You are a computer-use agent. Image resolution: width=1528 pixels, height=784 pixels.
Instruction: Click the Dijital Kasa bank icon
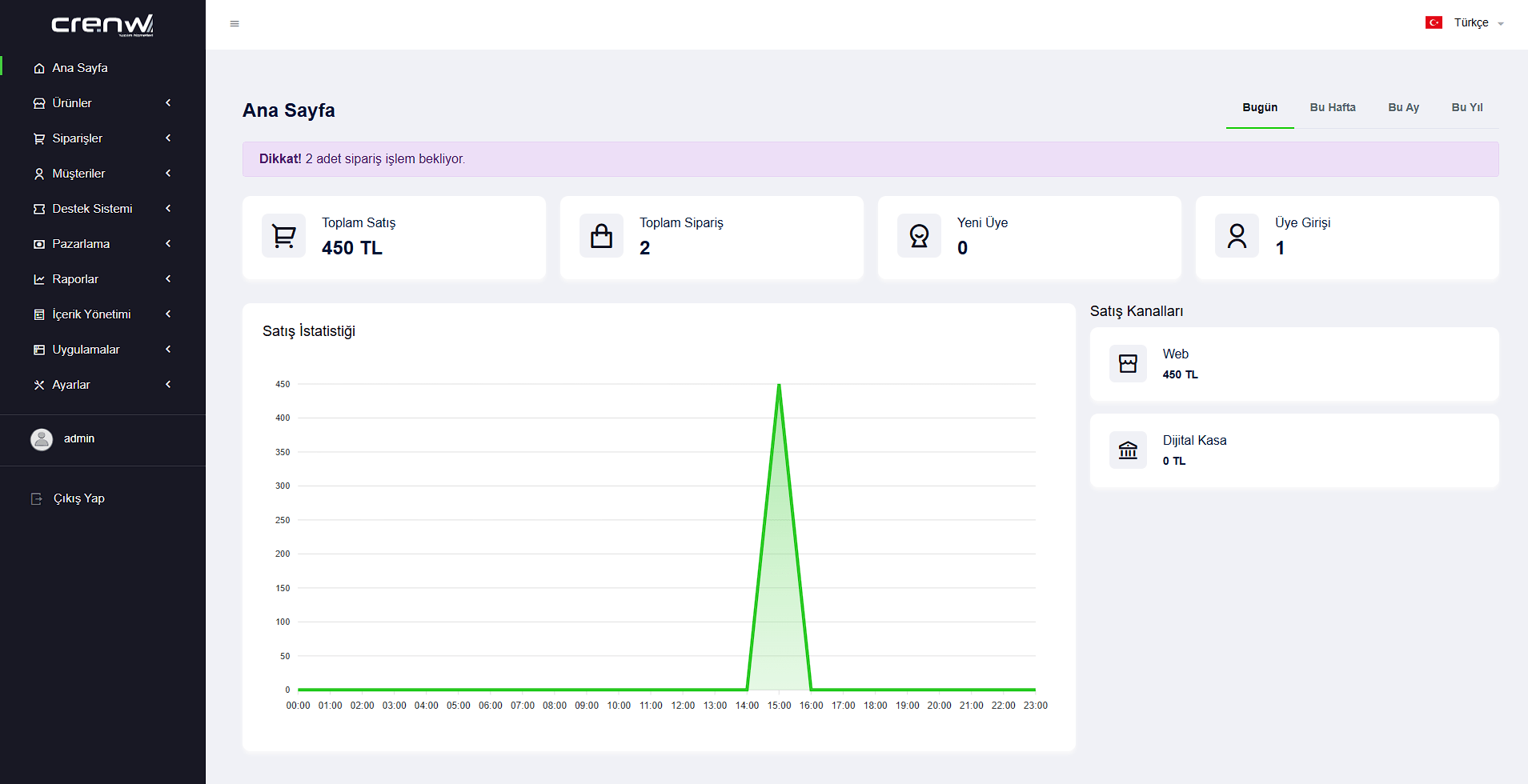(x=1128, y=450)
